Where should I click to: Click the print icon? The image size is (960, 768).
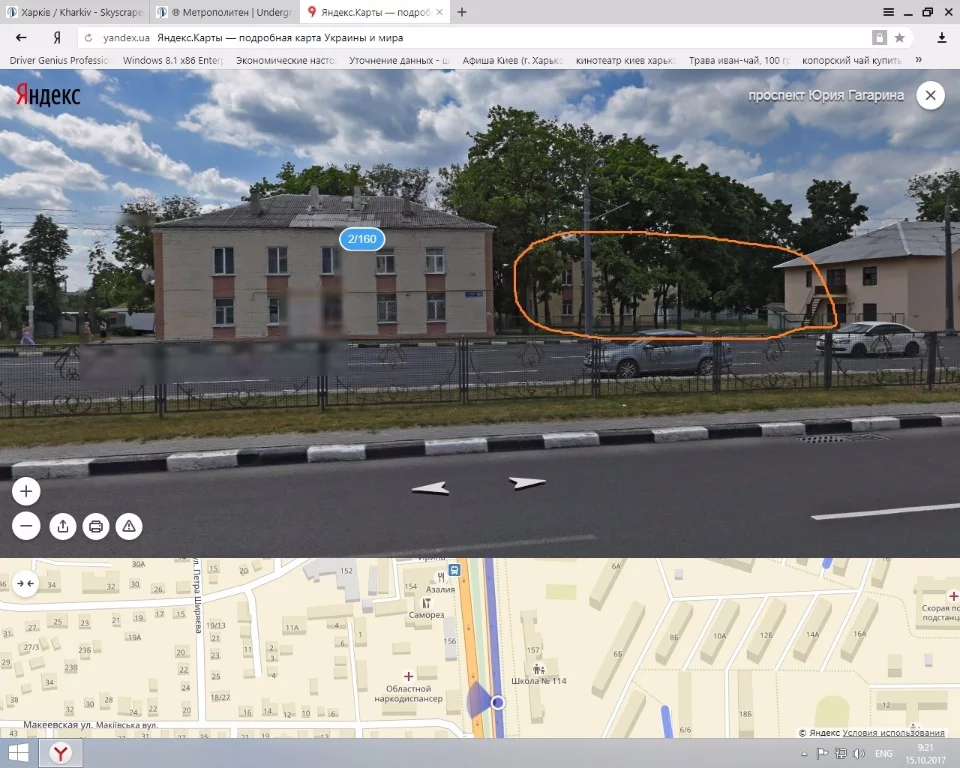click(96, 526)
